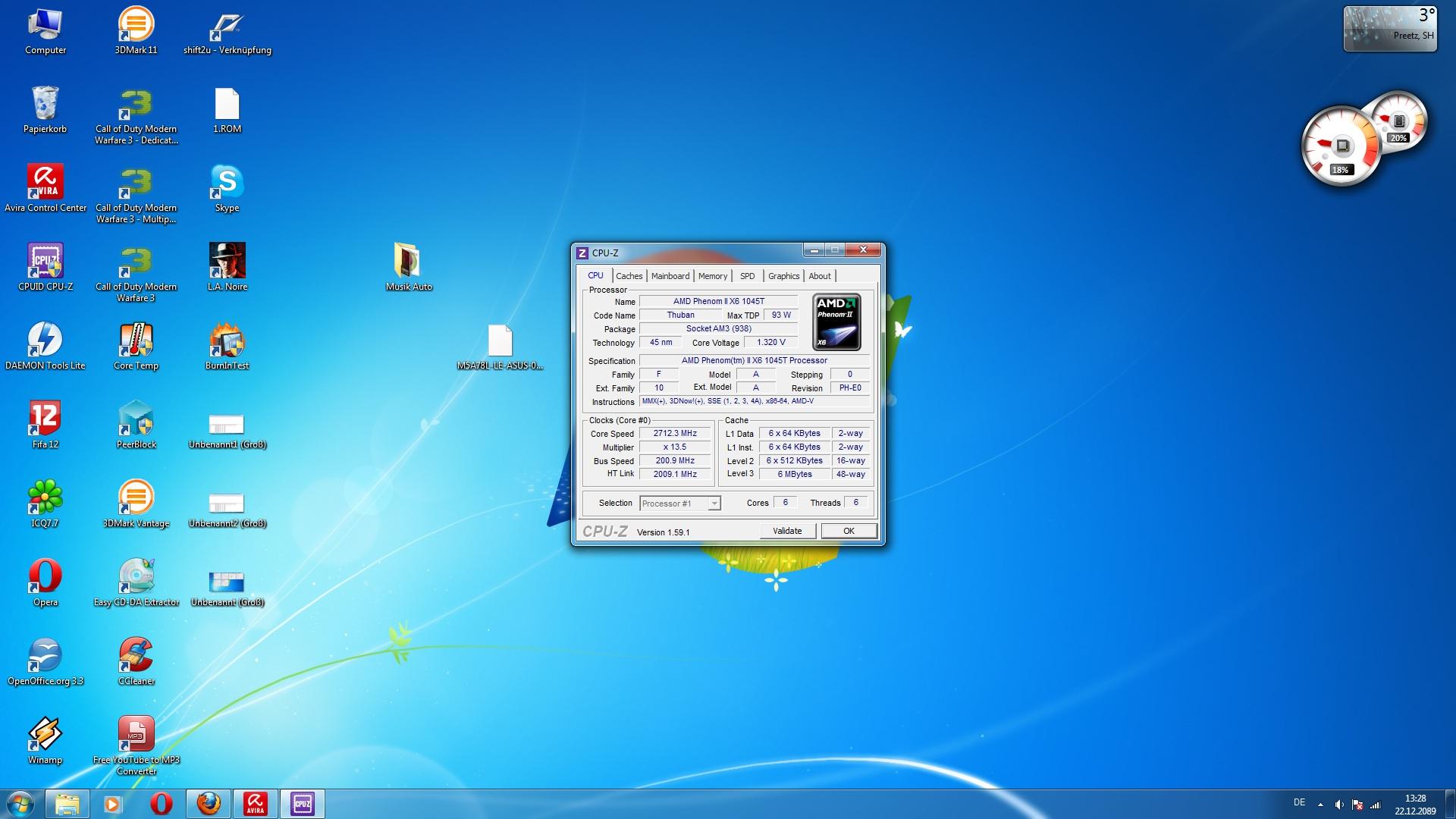Open the SPD tab in CPU-Z

[748, 276]
